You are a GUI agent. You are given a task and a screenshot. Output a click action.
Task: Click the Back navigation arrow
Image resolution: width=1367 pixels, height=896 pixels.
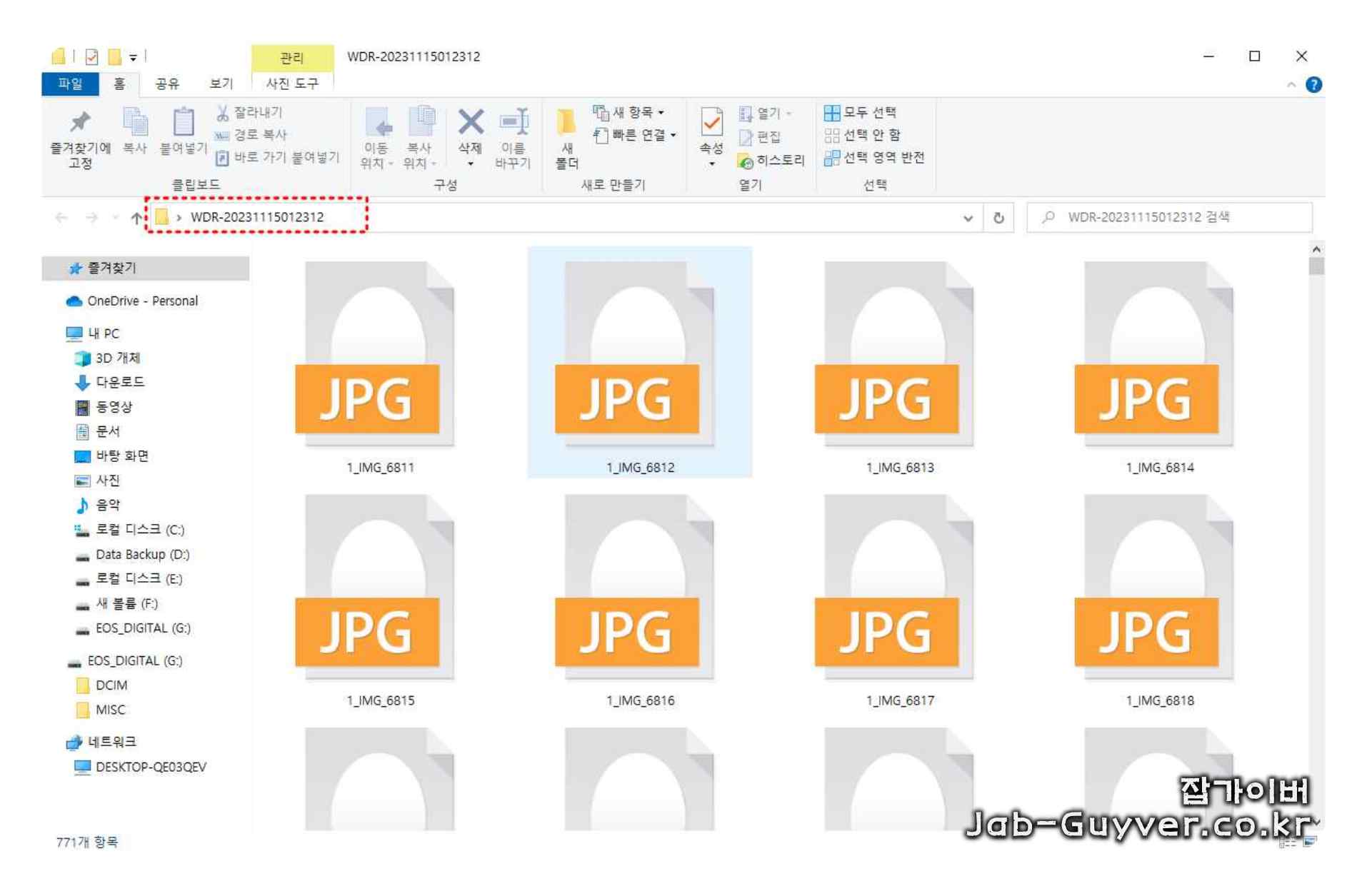point(61,218)
